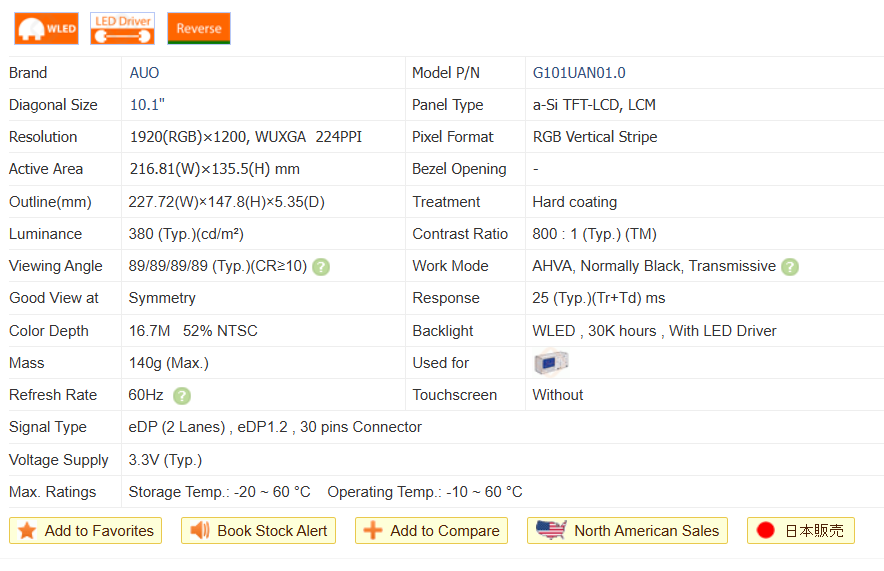Click the WLED backlight badge icon
Image resolution: width=884 pixels, height=571 pixels.
click(x=46, y=28)
